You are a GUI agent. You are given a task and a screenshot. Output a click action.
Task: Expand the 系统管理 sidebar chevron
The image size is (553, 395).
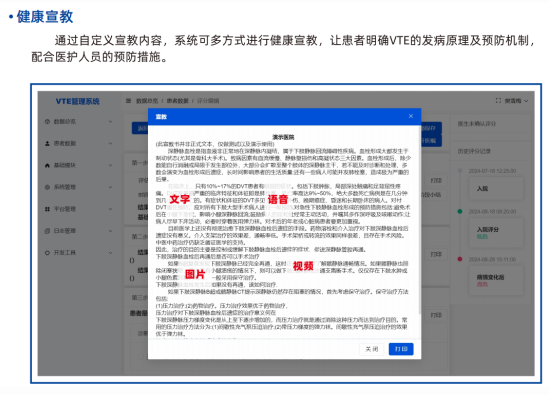(110, 187)
